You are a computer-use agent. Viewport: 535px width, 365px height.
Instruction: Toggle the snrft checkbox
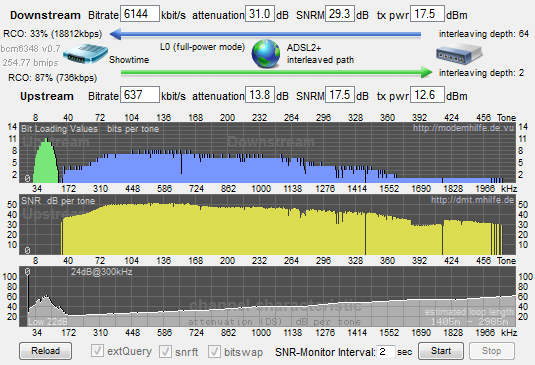coord(165,351)
